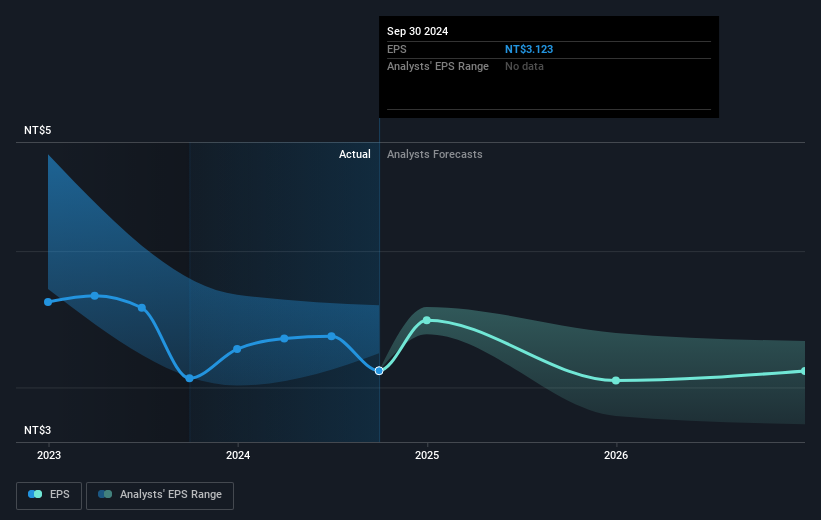Click the EPS legend color icon
The width and height of the screenshot is (821, 520).
[x=35, y=494]
